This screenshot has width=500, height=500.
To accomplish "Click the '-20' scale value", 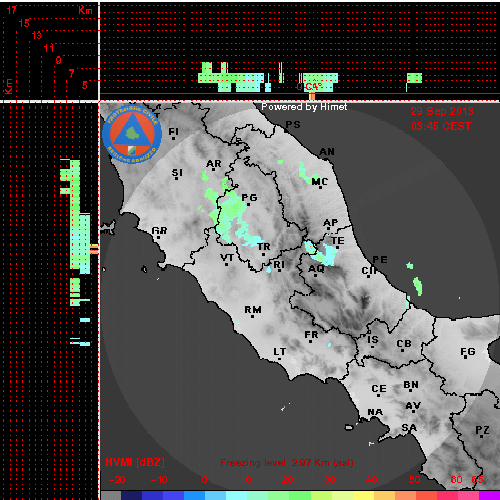I will point(117,480).
